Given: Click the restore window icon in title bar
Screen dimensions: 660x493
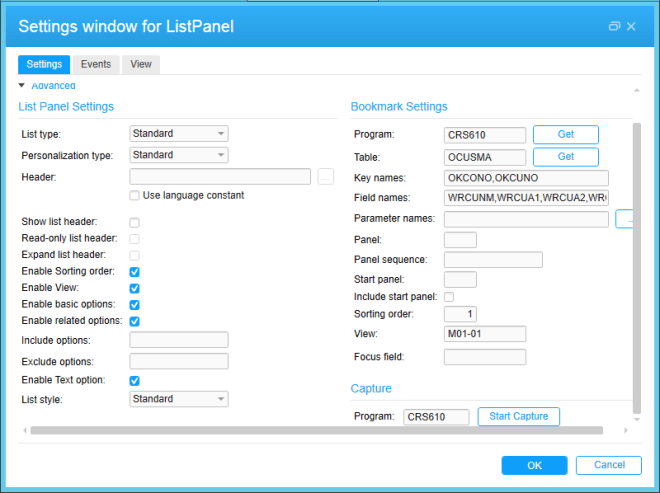Looking at the screenshot, I should [614, 27].
